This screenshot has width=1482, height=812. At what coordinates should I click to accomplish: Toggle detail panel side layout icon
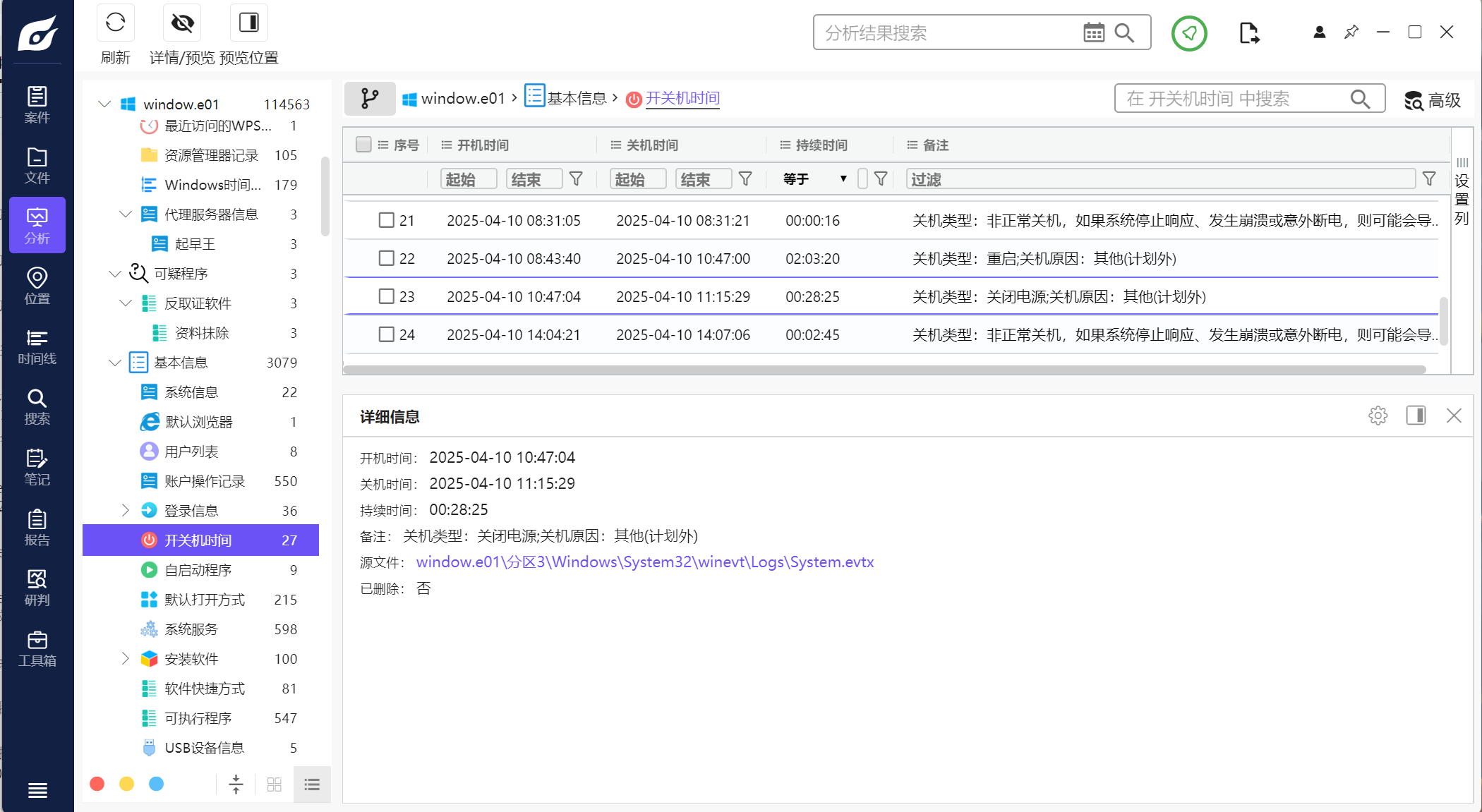1416,416
